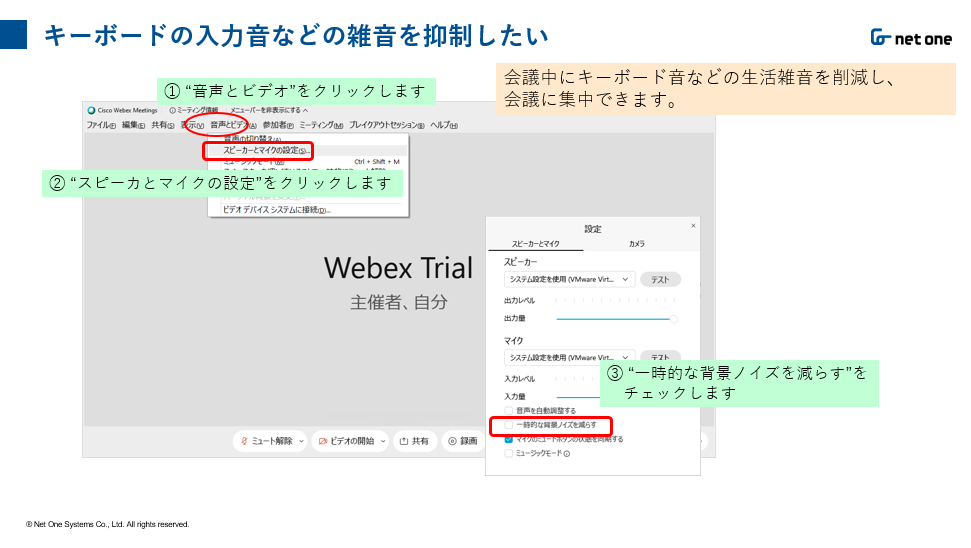The height and width of the screenshot is (548, 971).
Task: Open the 編集 menu
Action: [133, 125]
